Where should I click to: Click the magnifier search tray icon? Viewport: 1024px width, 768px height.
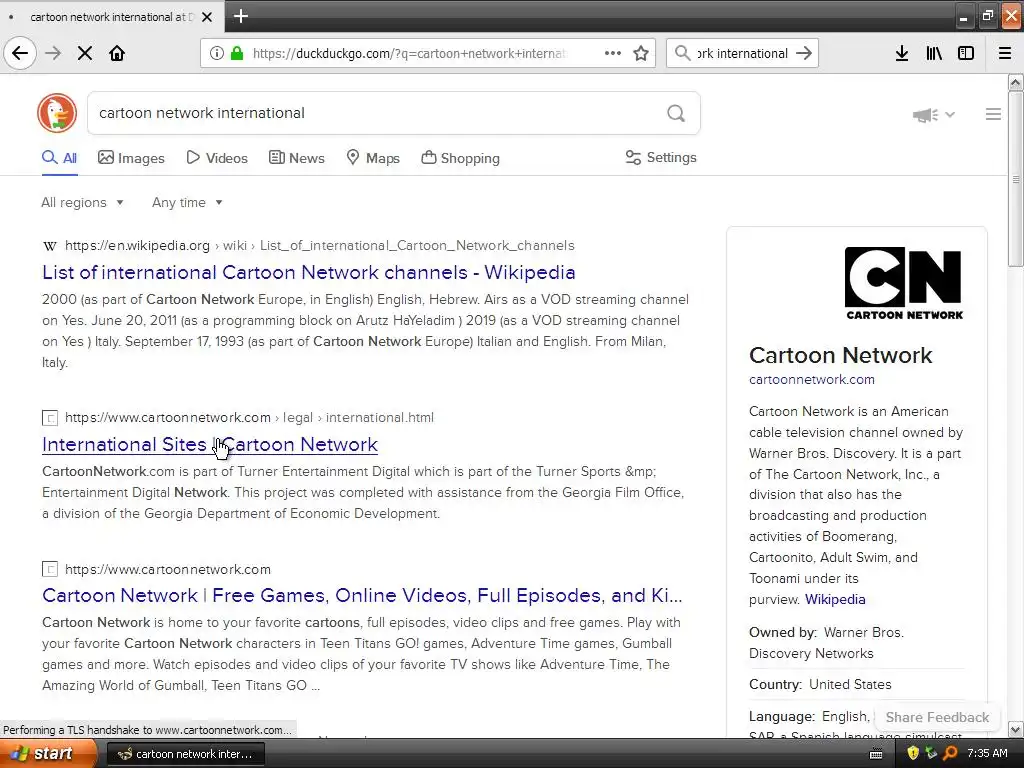pyautogui.click(x=950, y=754)
